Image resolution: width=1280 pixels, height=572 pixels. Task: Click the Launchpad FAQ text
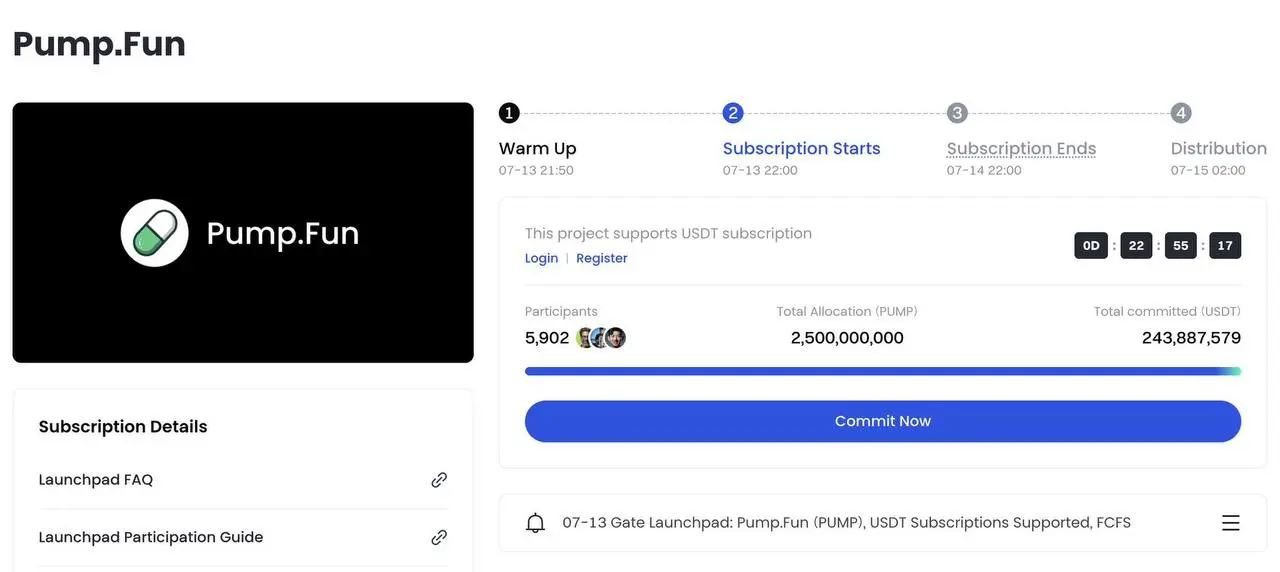point(96,480)
